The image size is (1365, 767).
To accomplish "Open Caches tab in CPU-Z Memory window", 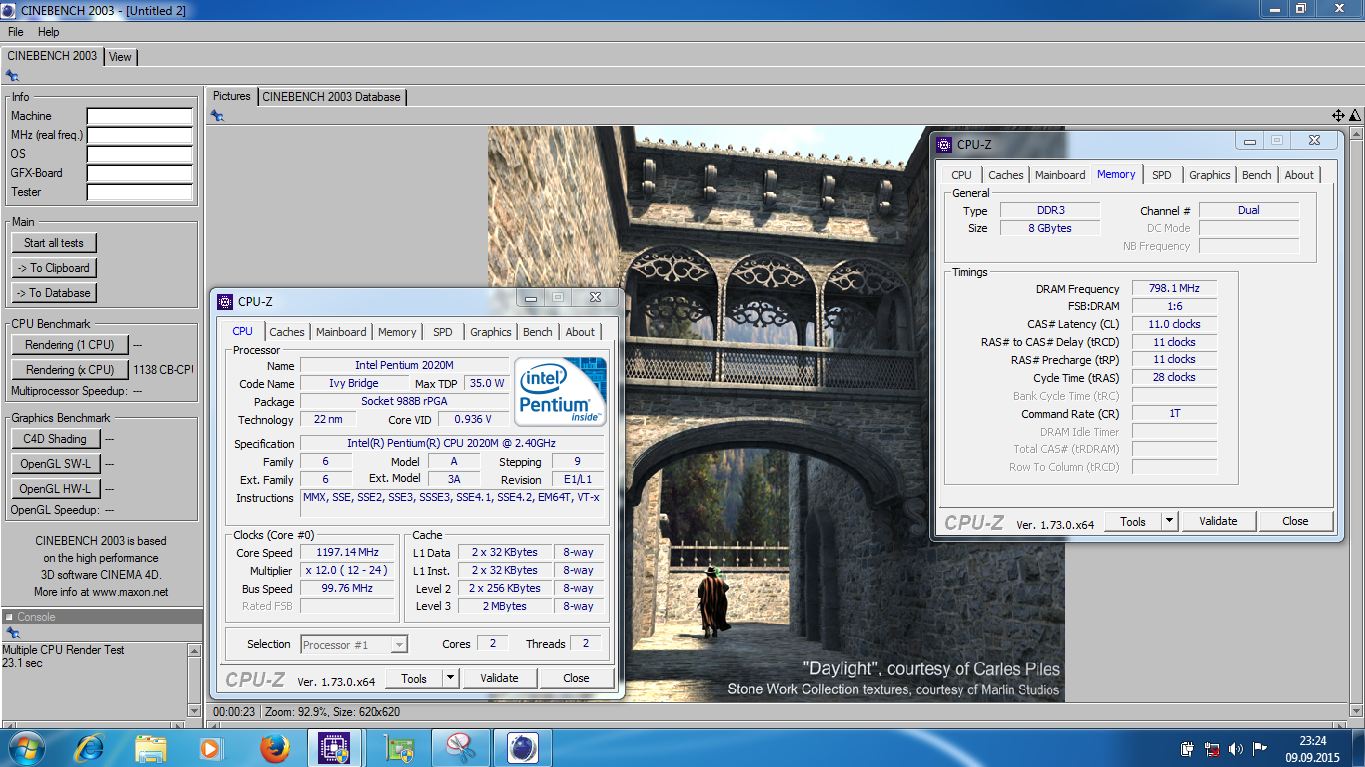I will coord(1006,175).
